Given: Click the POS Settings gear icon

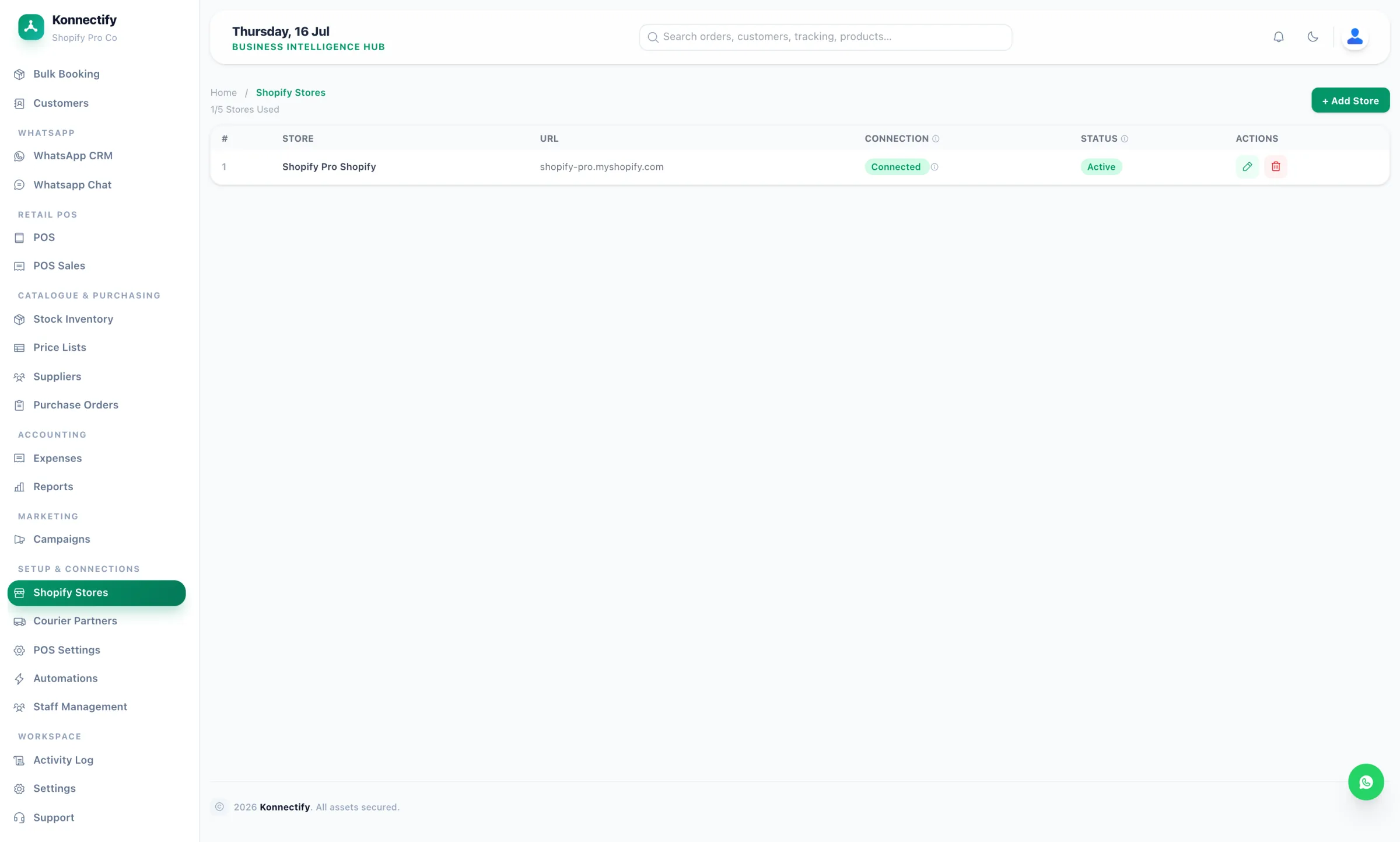Looking at the screenshot, I should pyautogui.click(x=19, y=650).
